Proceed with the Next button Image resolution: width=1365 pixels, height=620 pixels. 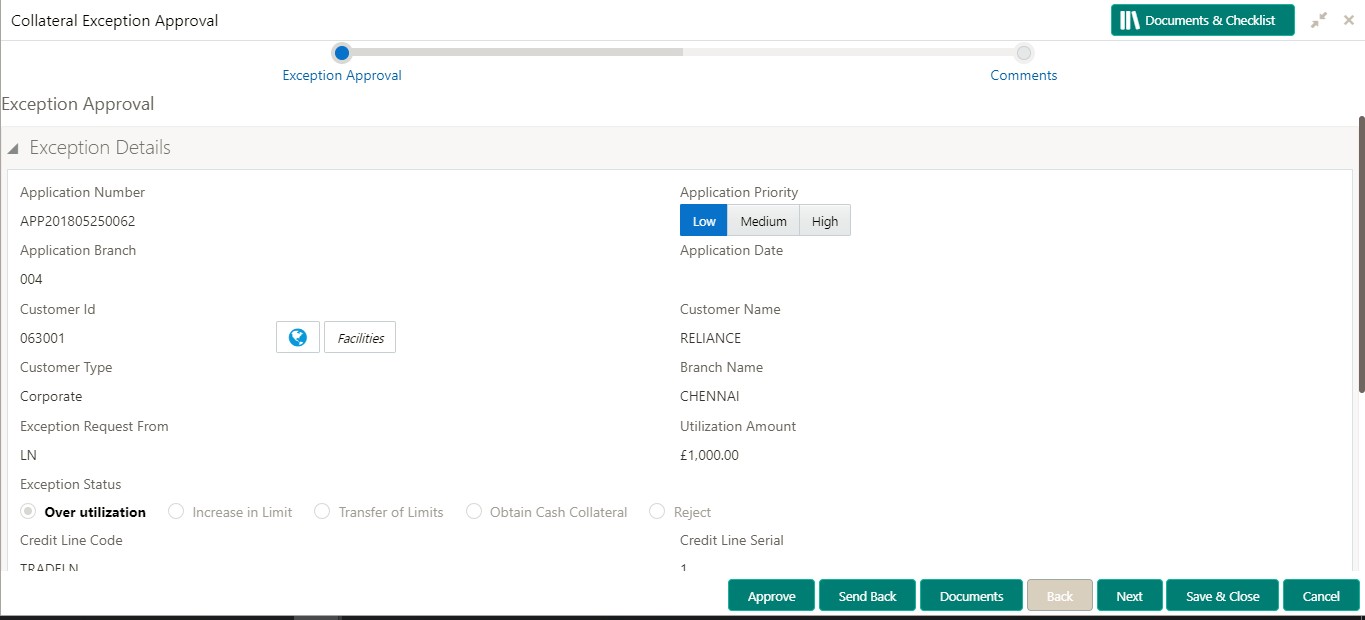point(1130,595)
